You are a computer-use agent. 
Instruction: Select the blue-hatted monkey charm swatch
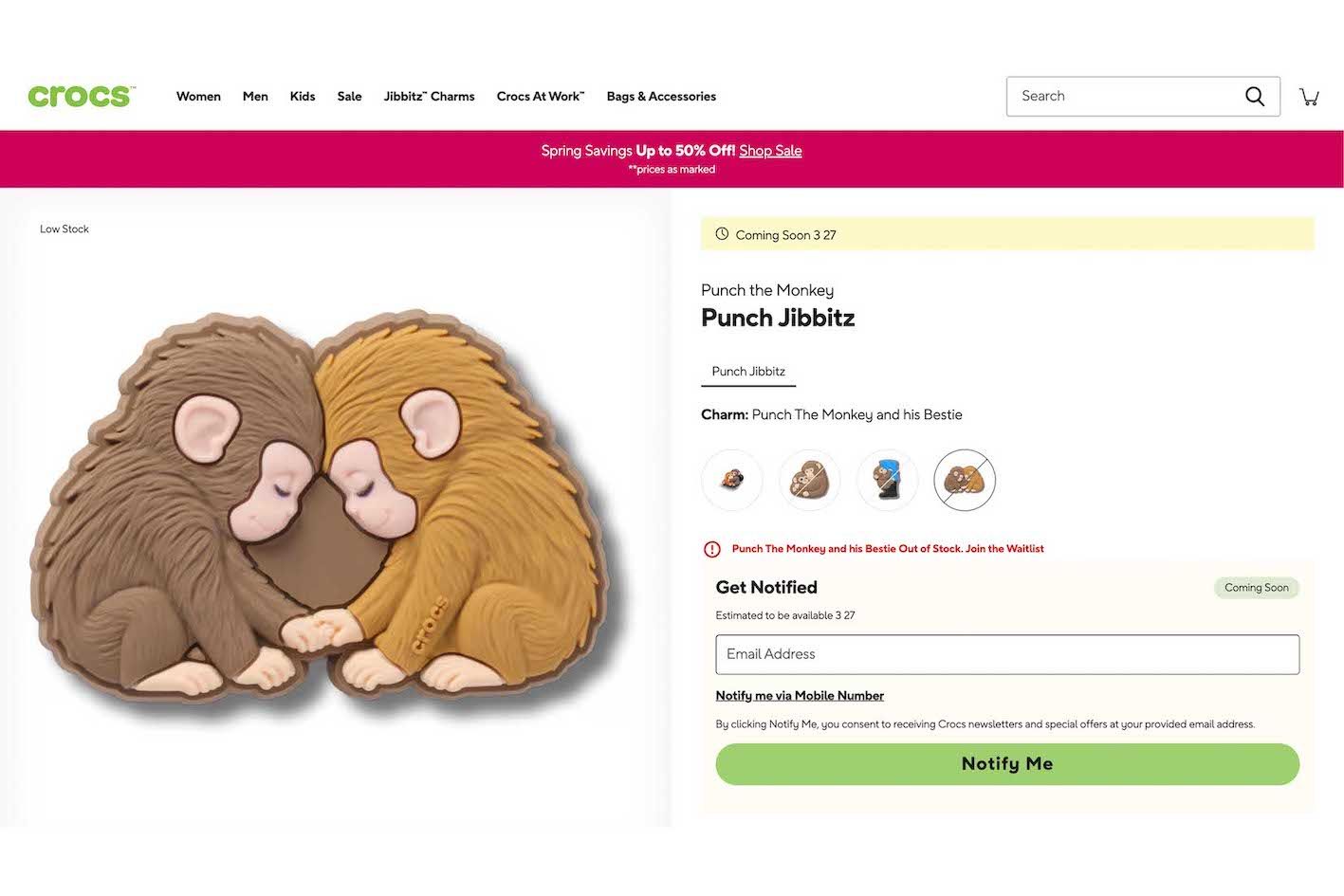887,480
